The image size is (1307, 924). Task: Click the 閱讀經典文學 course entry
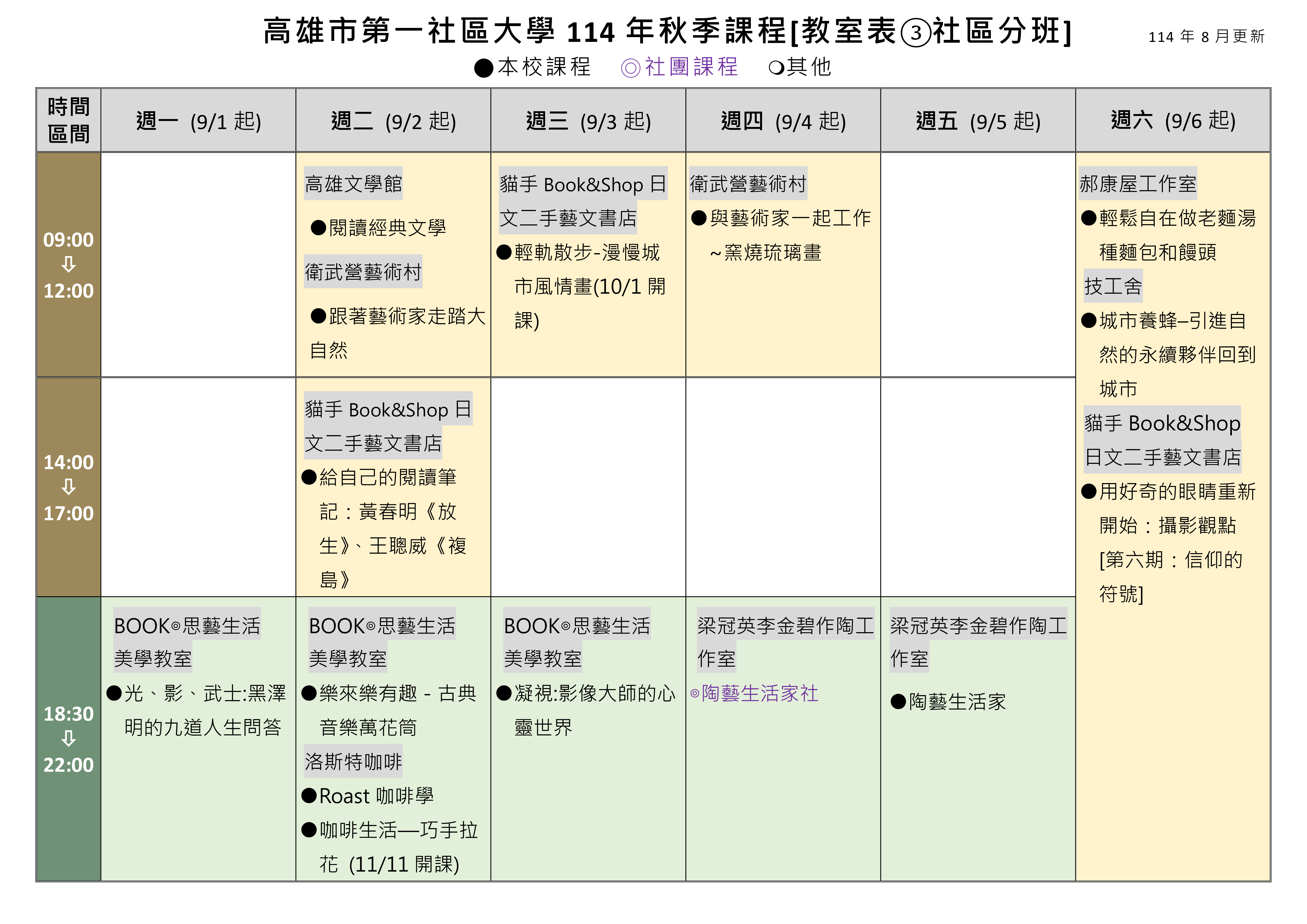pyautogui.click(x=387, y=228)
